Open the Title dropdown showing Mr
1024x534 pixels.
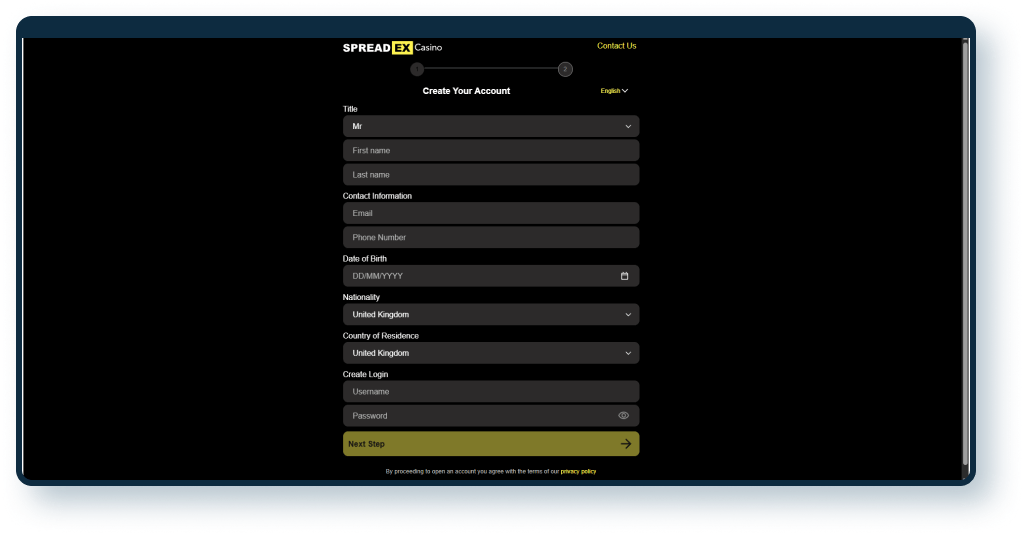491,126
